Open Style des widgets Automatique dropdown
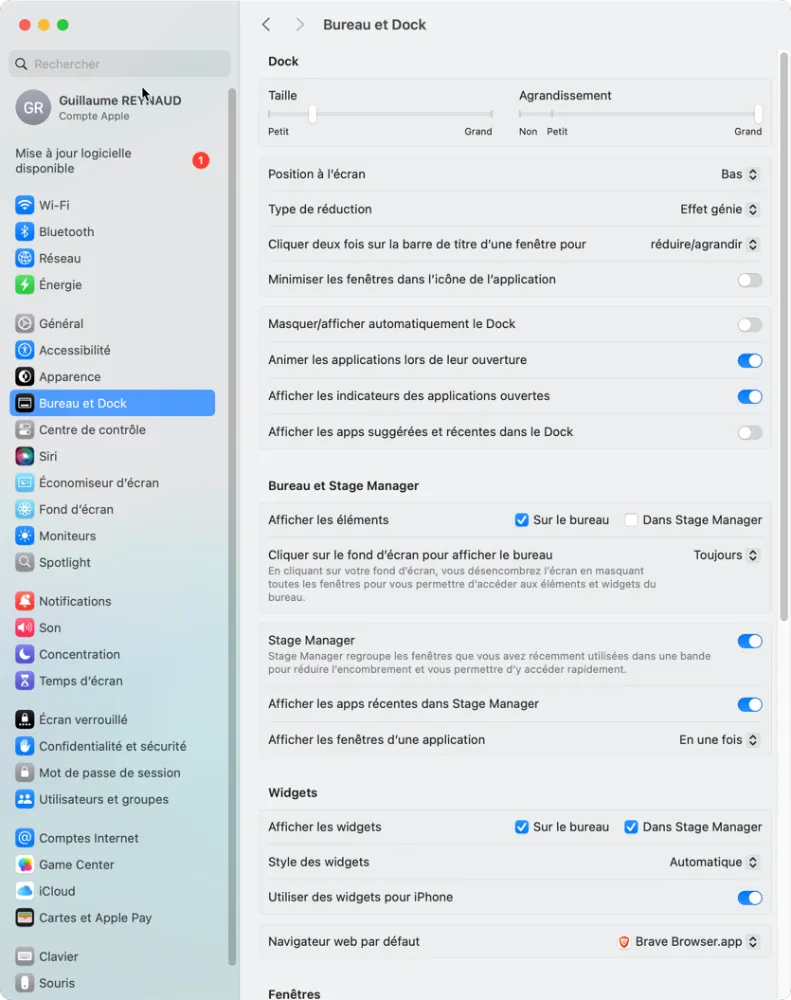791x1000 pixels. click(x=714, y=862)
